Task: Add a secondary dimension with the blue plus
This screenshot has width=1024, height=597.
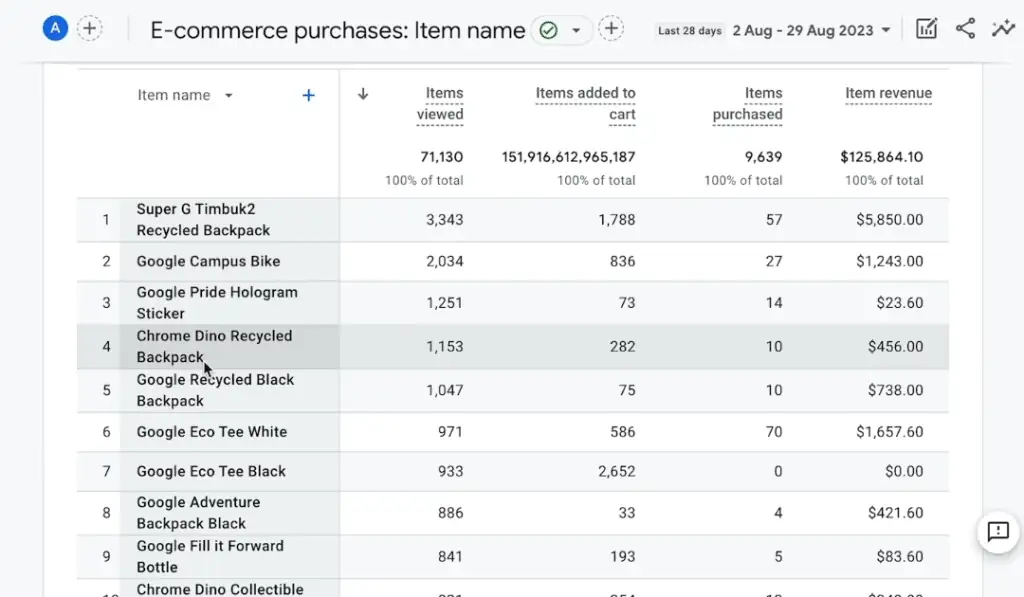Action: (308, 94)
